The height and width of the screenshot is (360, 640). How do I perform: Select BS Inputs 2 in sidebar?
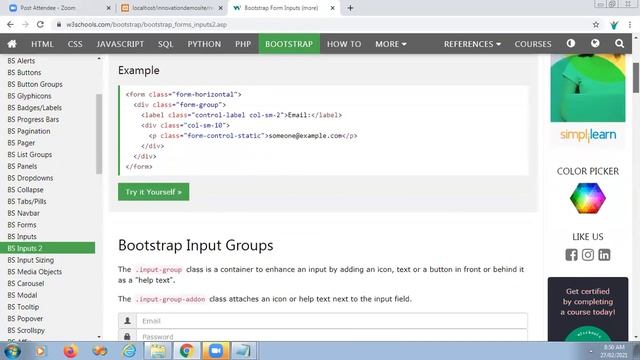(47, 248)
